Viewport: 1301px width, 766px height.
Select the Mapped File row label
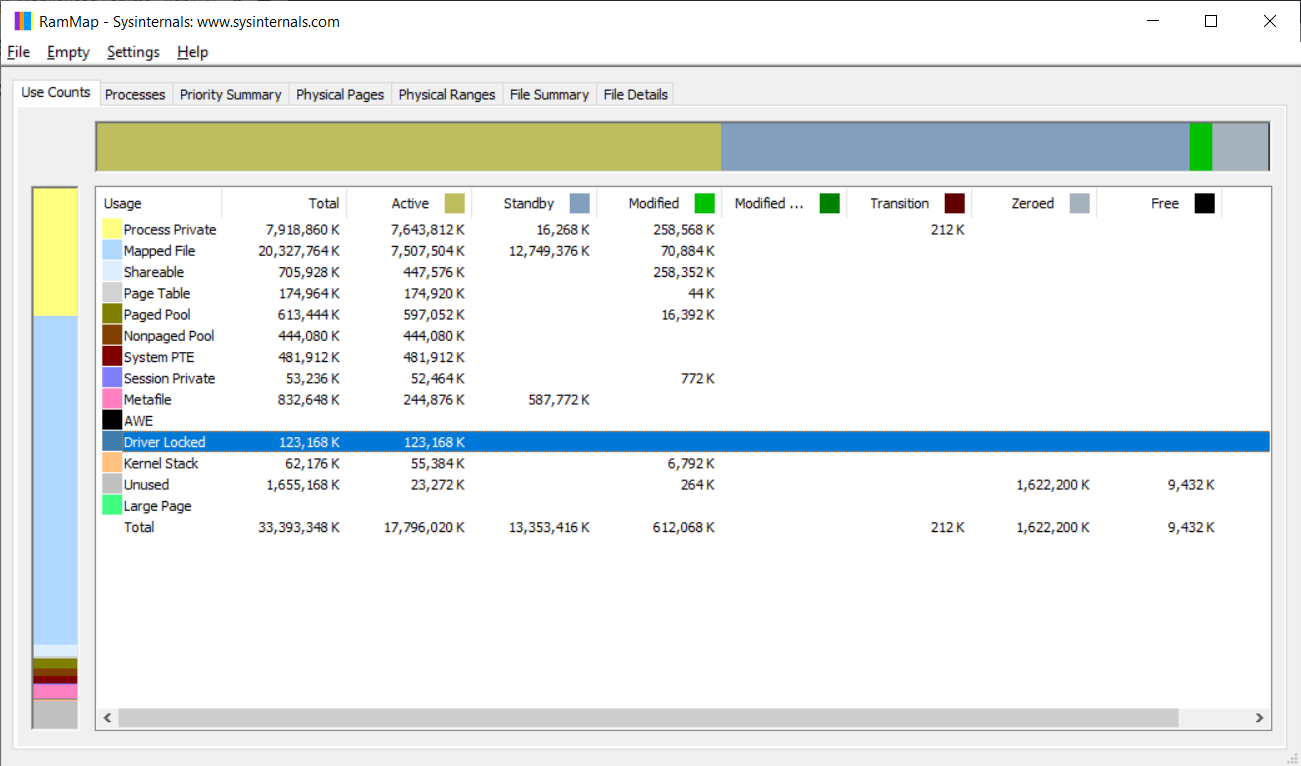pos(160,251)
